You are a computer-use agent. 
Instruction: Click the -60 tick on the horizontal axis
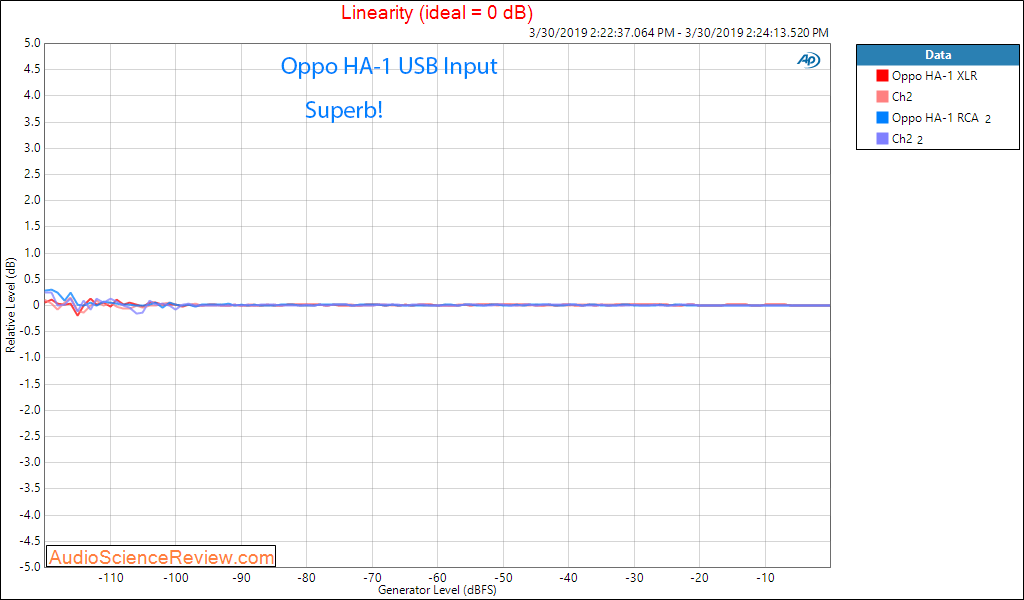(438, 578)
